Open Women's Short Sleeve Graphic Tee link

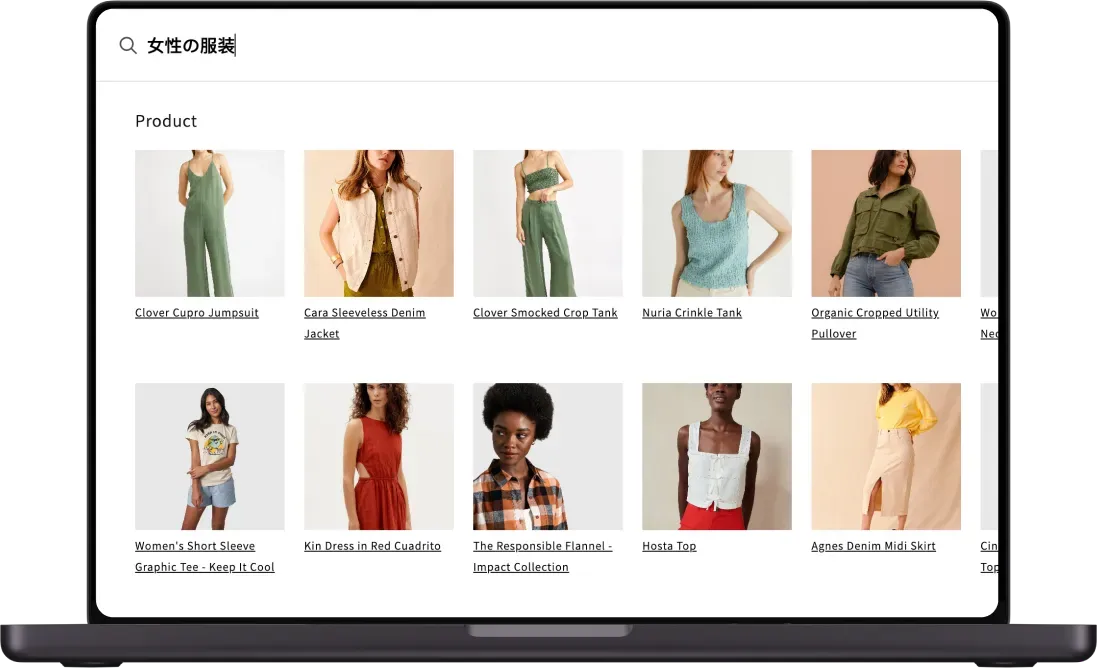click(204, 556)
